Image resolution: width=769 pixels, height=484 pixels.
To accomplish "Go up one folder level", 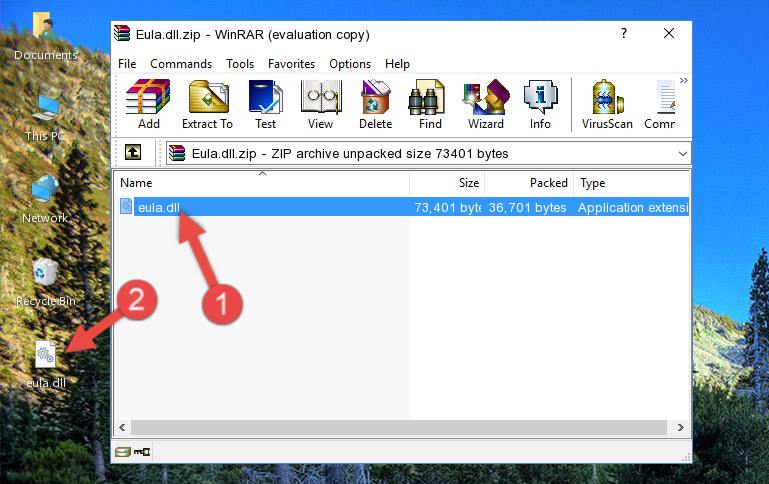I will coord(133,153).
